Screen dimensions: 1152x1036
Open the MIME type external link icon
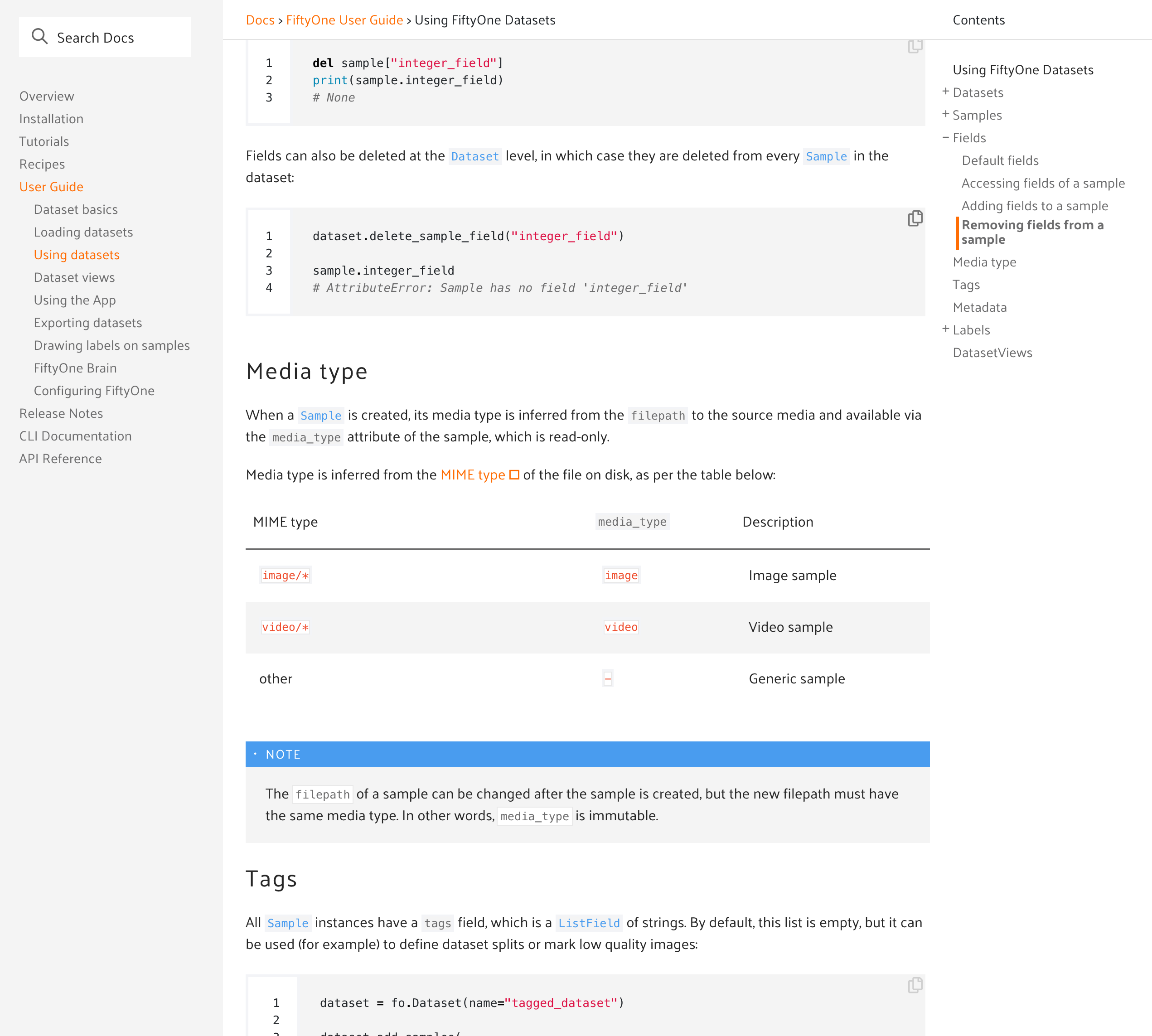(514, 474)
